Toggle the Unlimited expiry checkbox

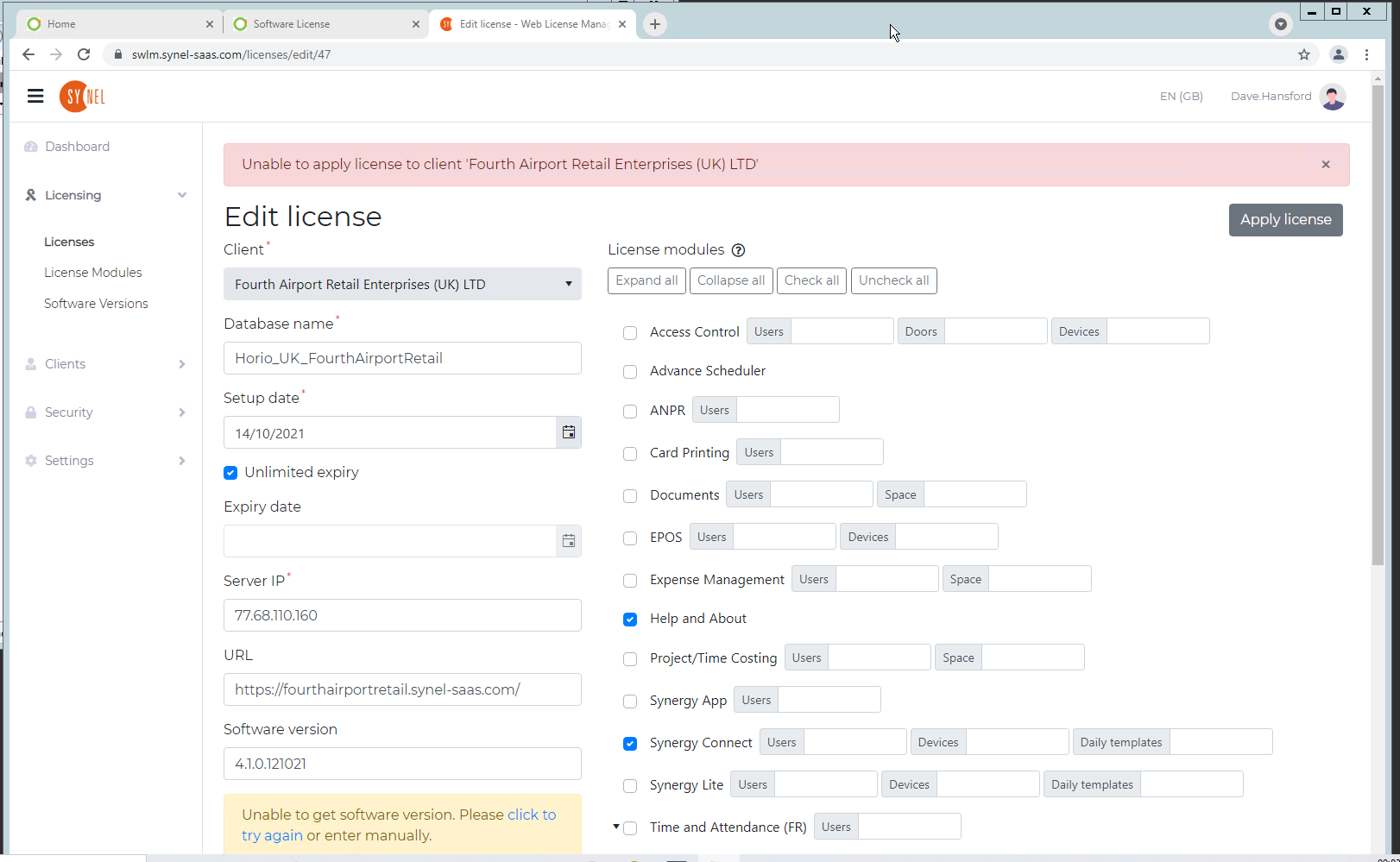click(230, 473)
